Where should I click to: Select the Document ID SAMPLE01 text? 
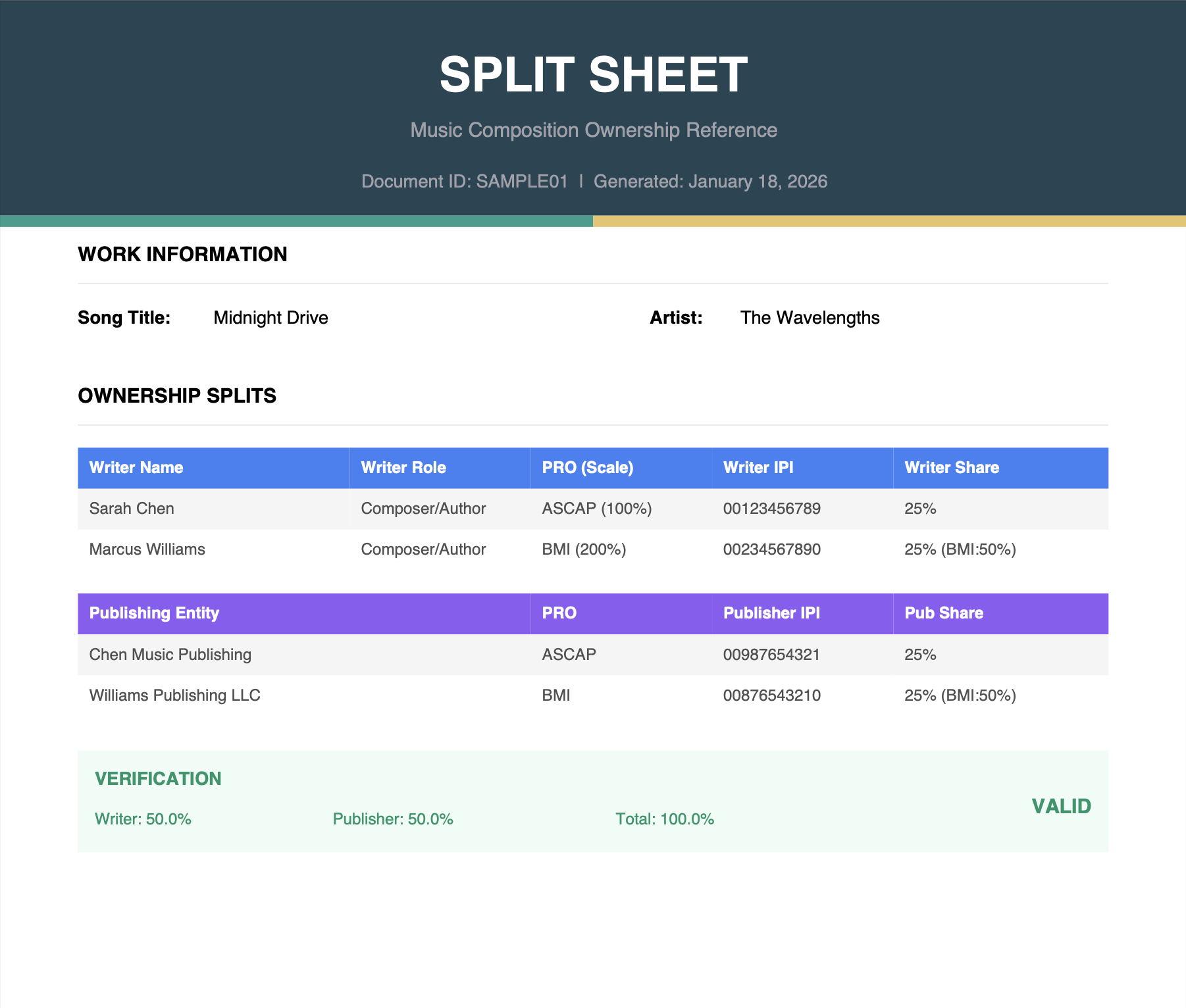464,182
